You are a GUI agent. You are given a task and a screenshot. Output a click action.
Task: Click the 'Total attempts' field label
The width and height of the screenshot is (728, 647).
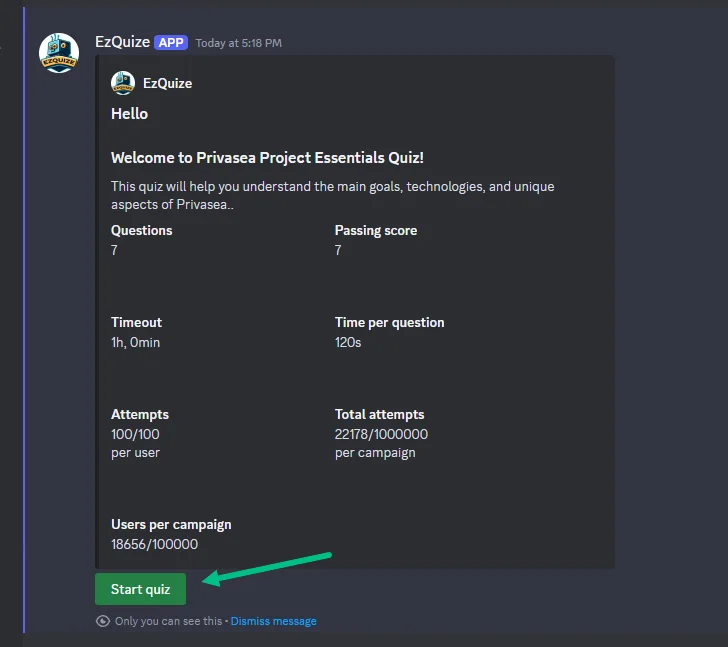pos(379,414)
